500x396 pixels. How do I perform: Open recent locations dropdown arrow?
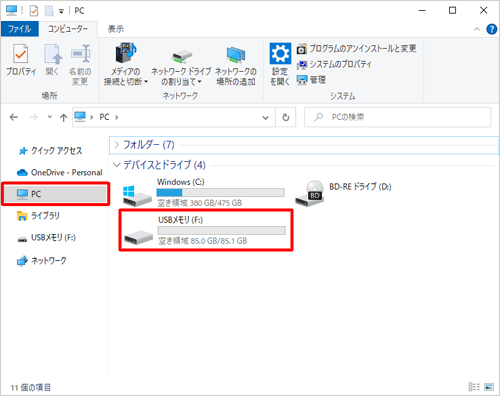coord(50,117)
